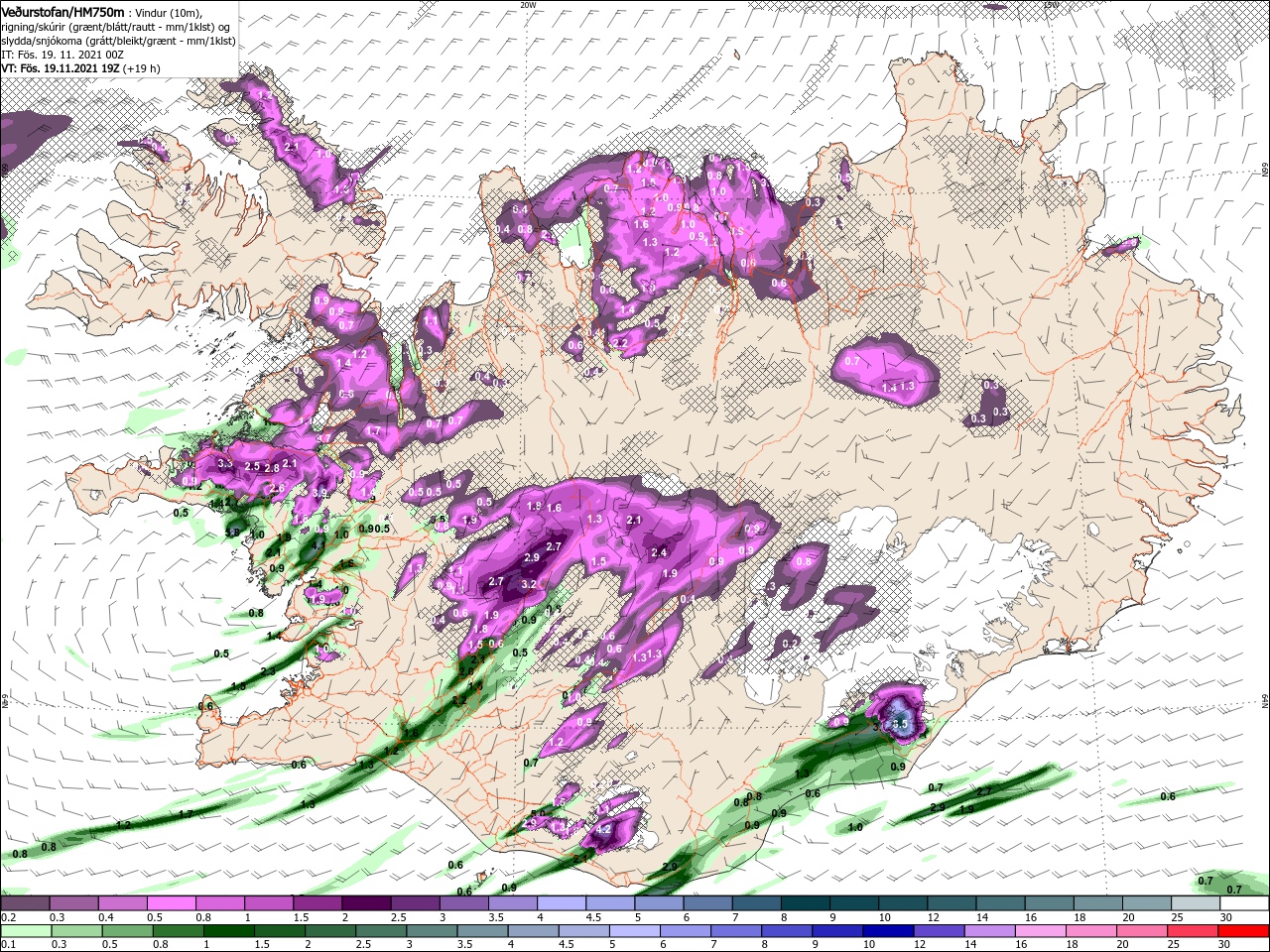
Task: Click the 2.9 snowfall value on the map
Action: pyautogui.click(x=532, y=557)
